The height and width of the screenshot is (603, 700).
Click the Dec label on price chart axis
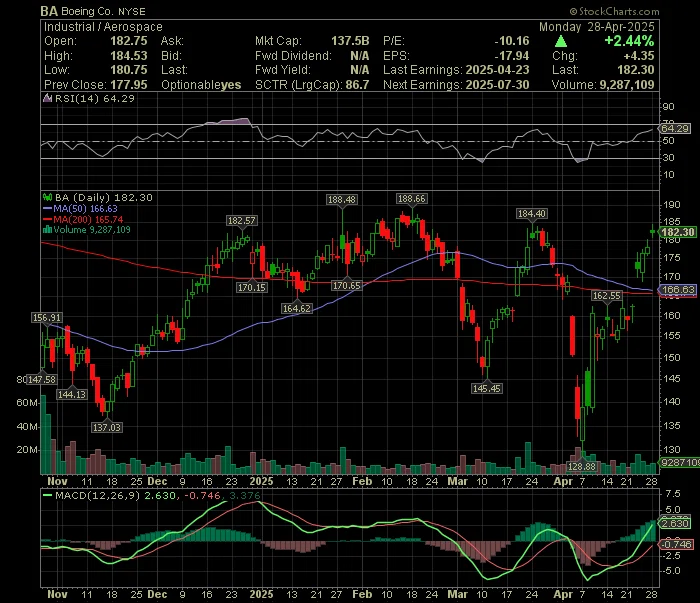pyautogui.click(x=157, y=481)
